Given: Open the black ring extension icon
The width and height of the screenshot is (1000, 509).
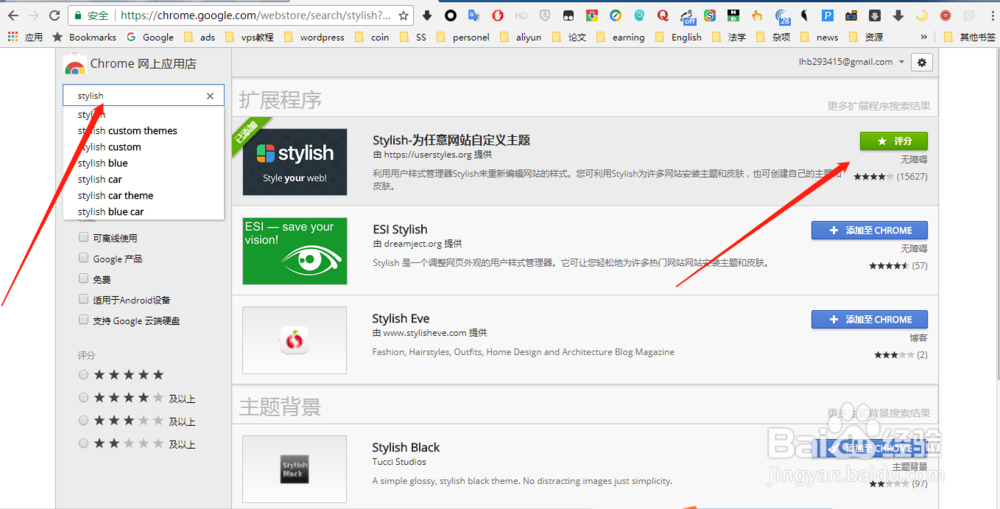Looking at the screenshot, I should tap(450, 15).
